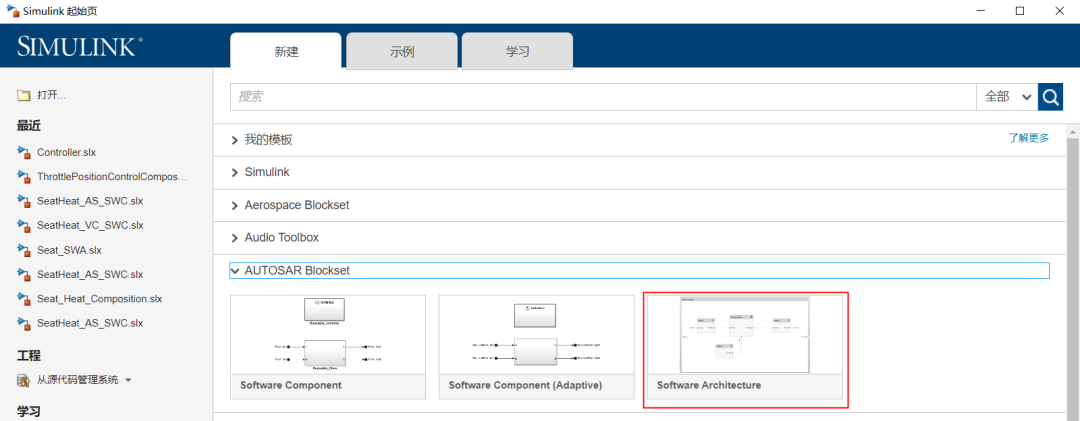The width and height of the screenshot is (1080, 421).
Task: Click the open folder icon
Action: [24, 96]
